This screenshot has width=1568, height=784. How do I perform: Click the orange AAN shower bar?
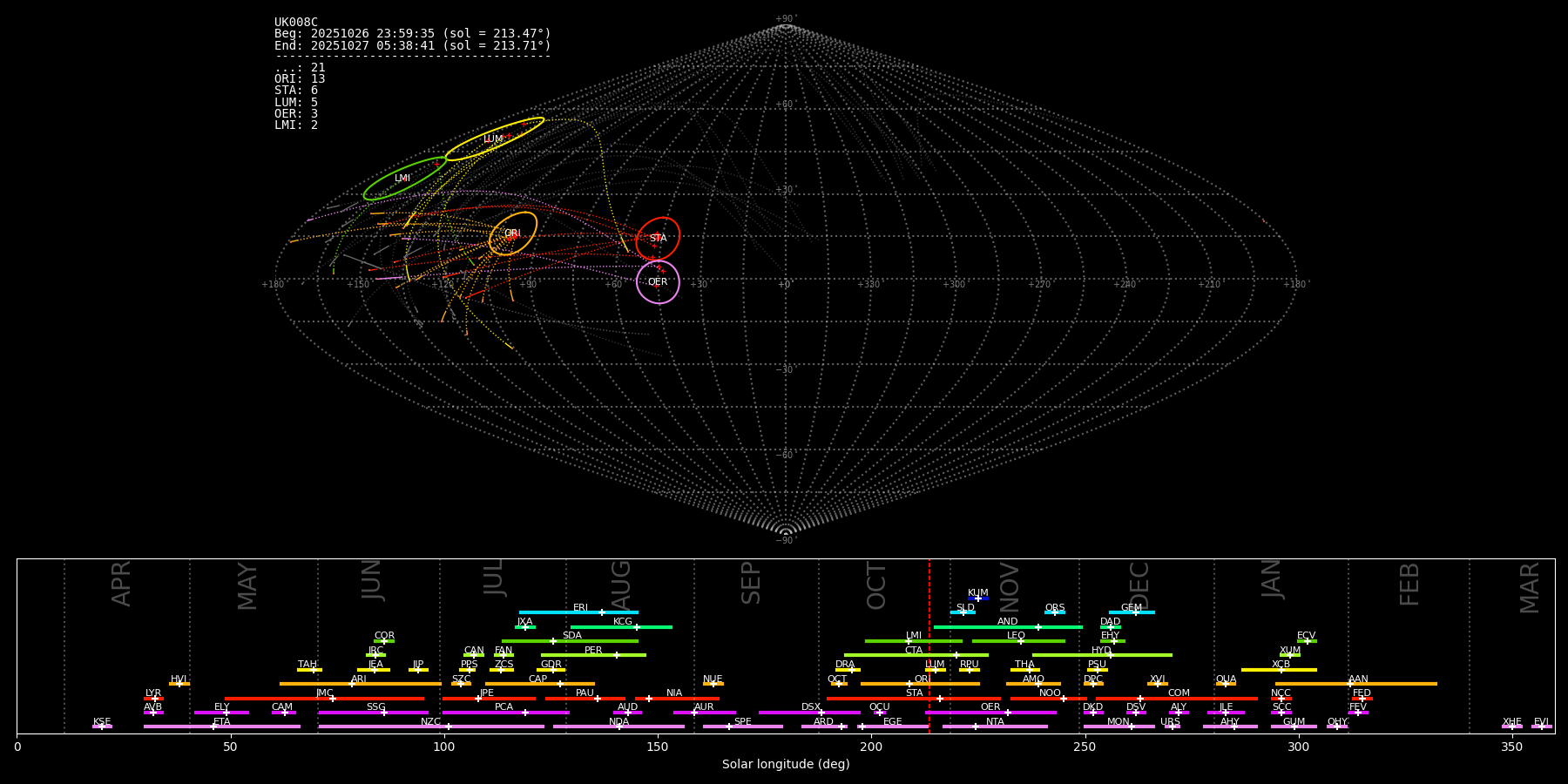(1356, 684)
